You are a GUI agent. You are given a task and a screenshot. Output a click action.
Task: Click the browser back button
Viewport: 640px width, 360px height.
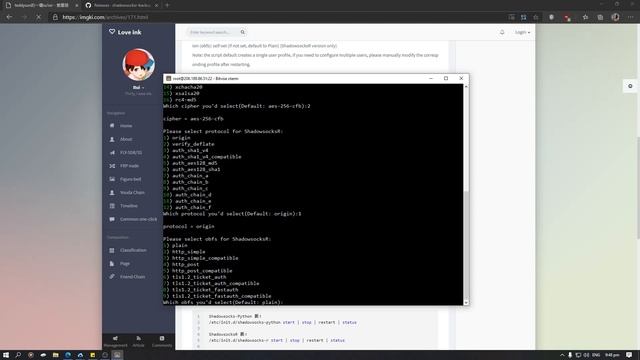pyautogui.click(x=9, y=17)
